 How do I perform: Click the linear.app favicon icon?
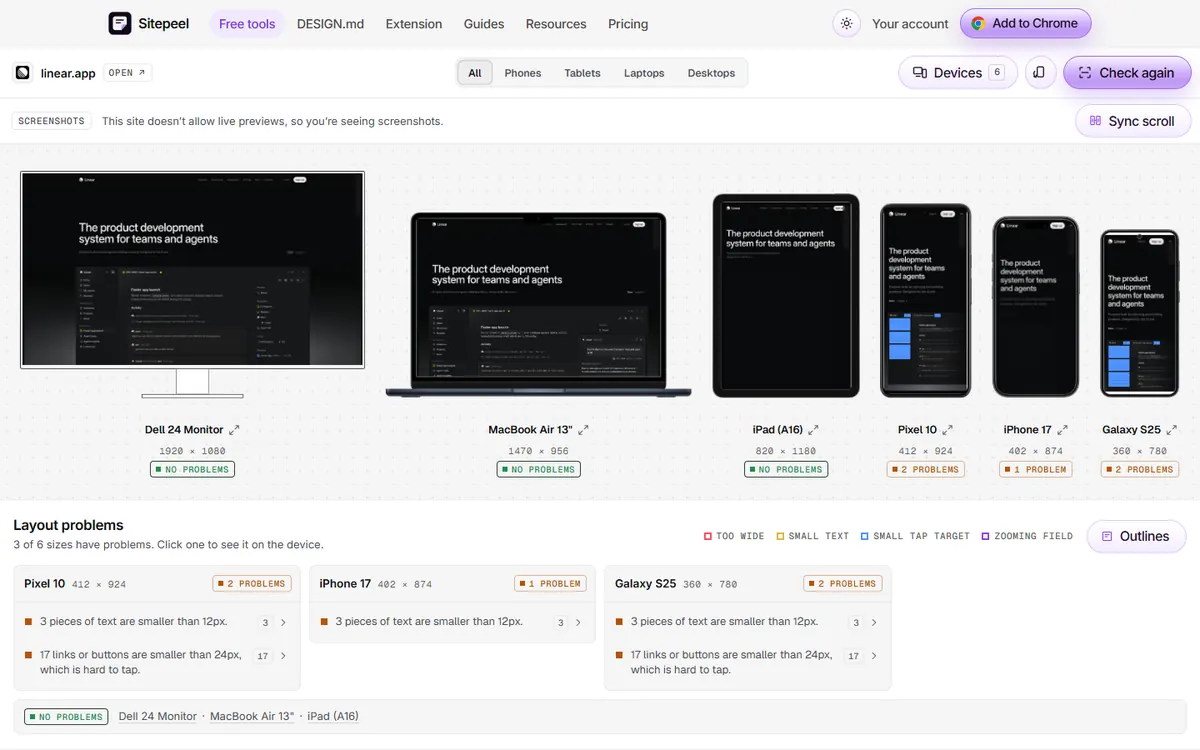pos(22,73)
